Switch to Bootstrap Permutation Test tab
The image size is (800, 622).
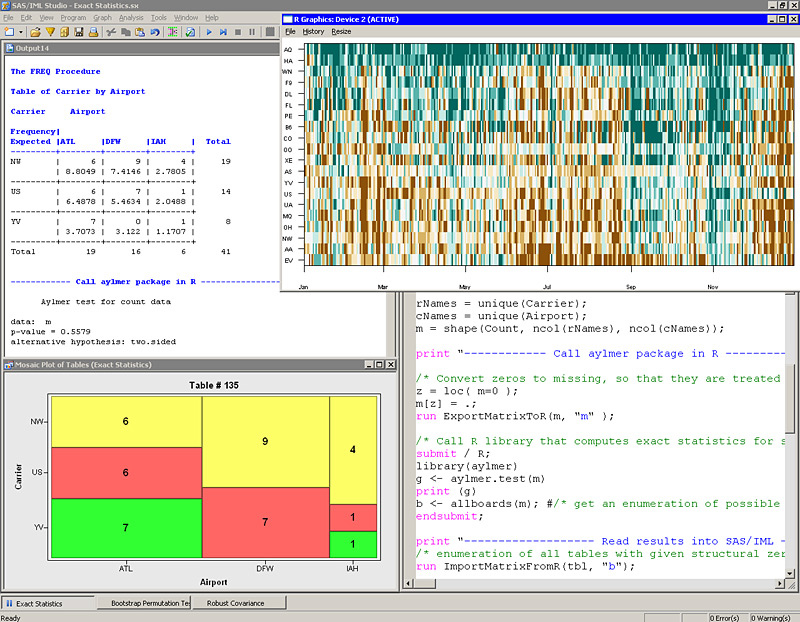tap(144, 603)
